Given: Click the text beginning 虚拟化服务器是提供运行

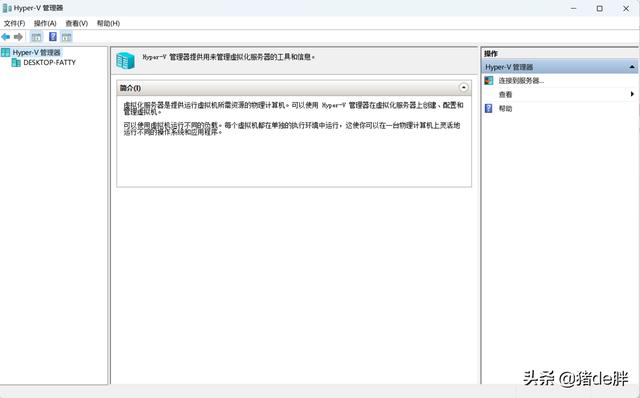Looking at the screenshot, I should pos(293,108).
